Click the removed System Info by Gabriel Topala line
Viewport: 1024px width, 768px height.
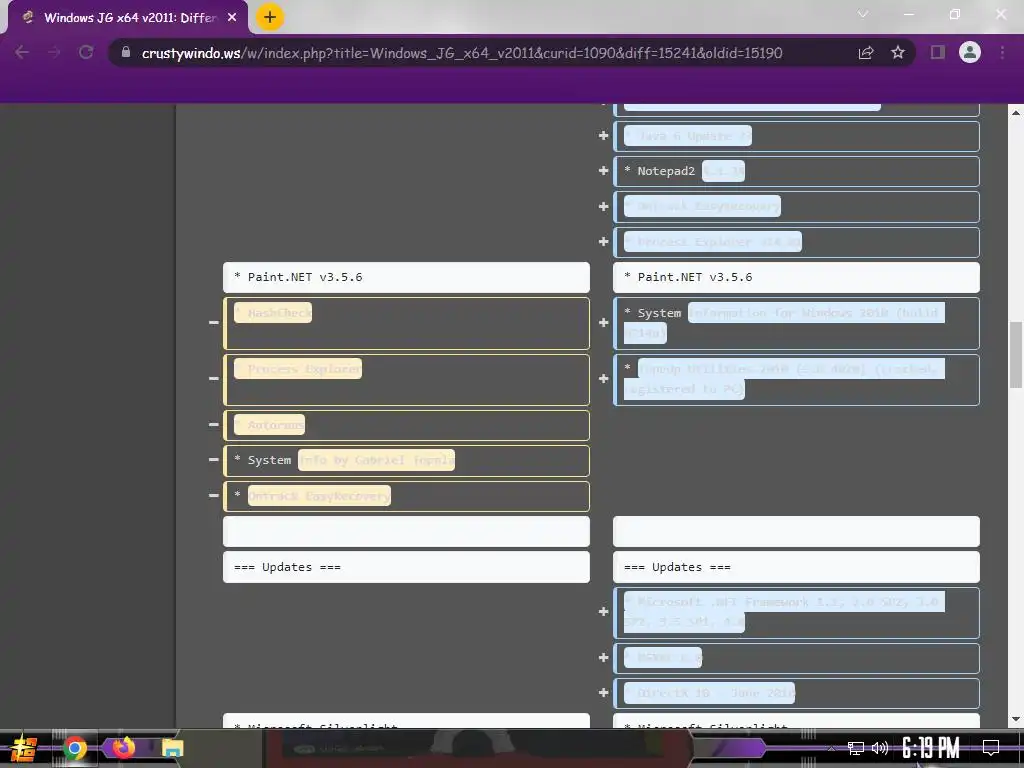tap(406, 460)
